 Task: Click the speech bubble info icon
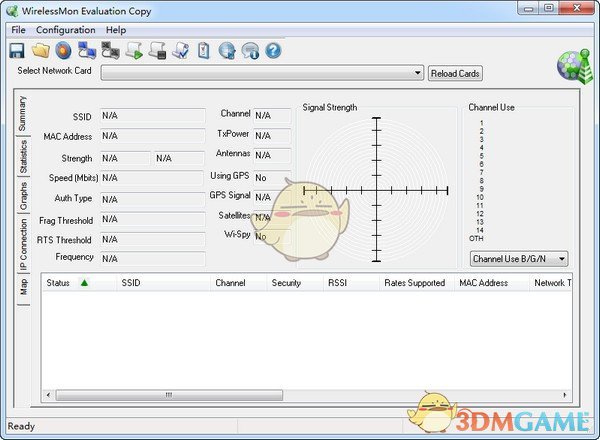pyautogui.click(x=250, y=51)
